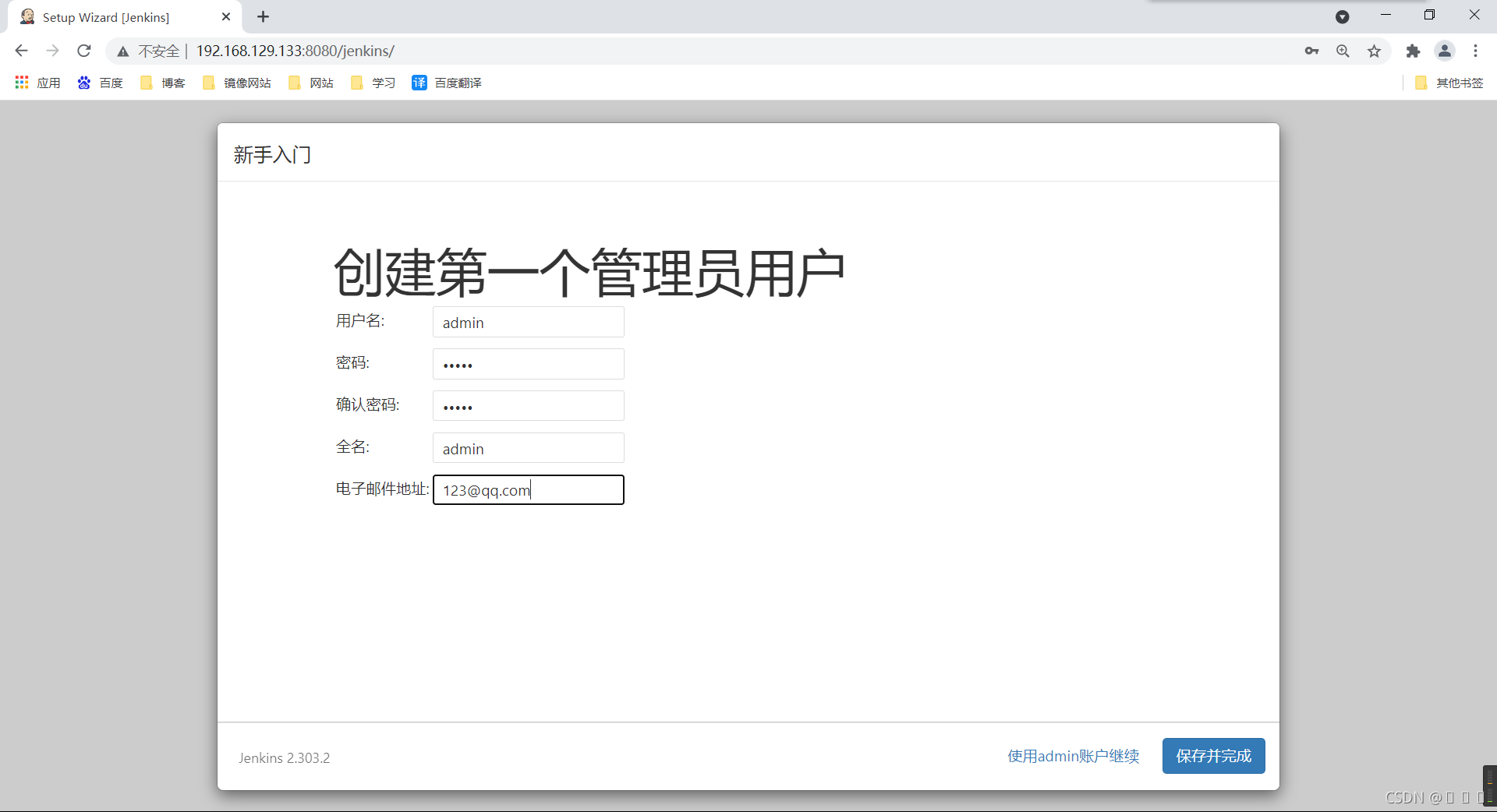Image resolution: width=1497 pixels, height=812 pixels.
Task: Click the Baidu bookmark icon
Action: (x=84, y=83)
